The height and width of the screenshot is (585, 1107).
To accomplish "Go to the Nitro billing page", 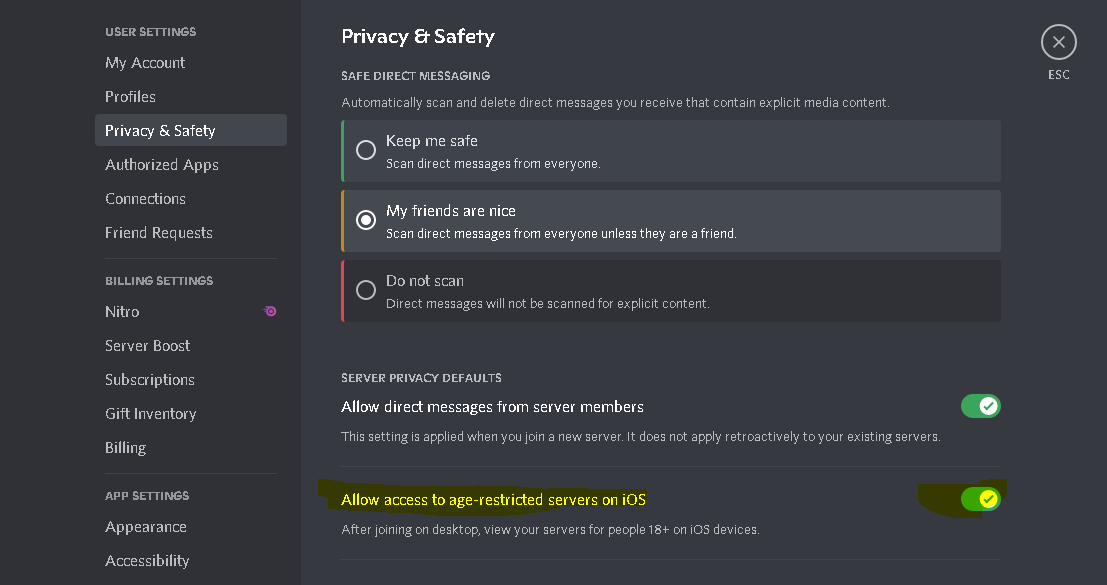I will [x=122, y=311].
